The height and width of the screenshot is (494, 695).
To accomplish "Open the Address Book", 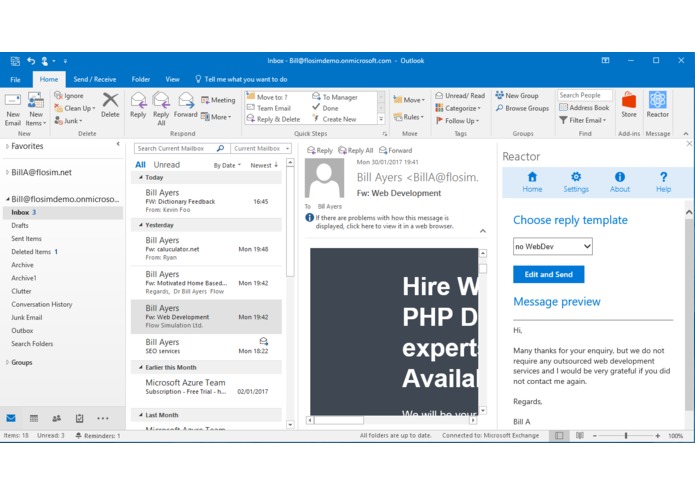I will (584, 107).
